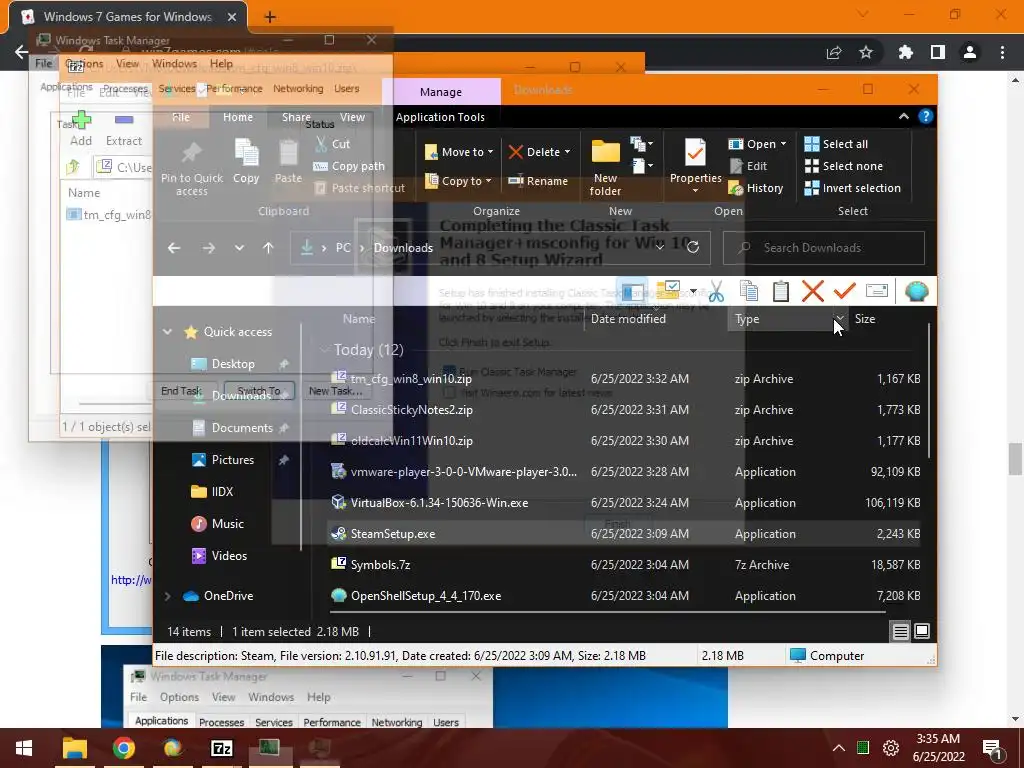Click the scissors Cut icon in Explorer's lower toolbar
The height and width of the screenshot is (768, 1024).
coord(716,291)
